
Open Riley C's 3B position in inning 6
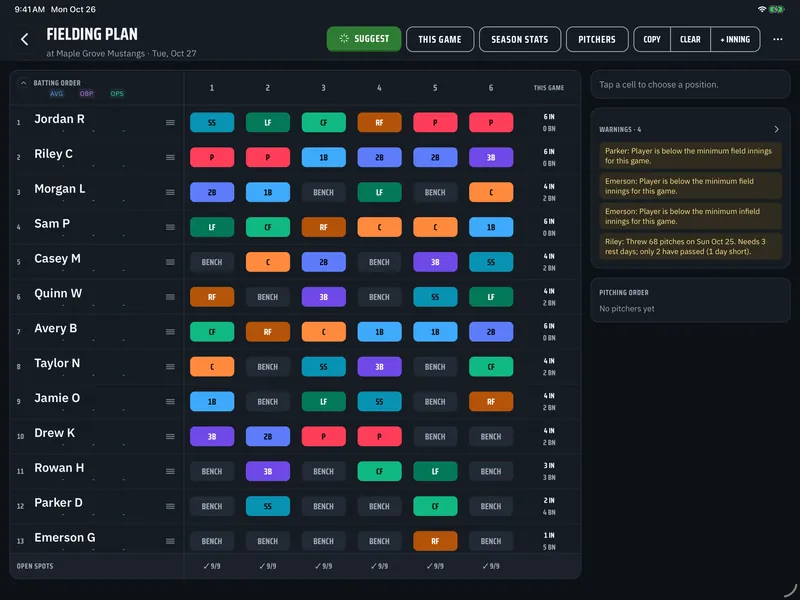[x=491, y=157]
